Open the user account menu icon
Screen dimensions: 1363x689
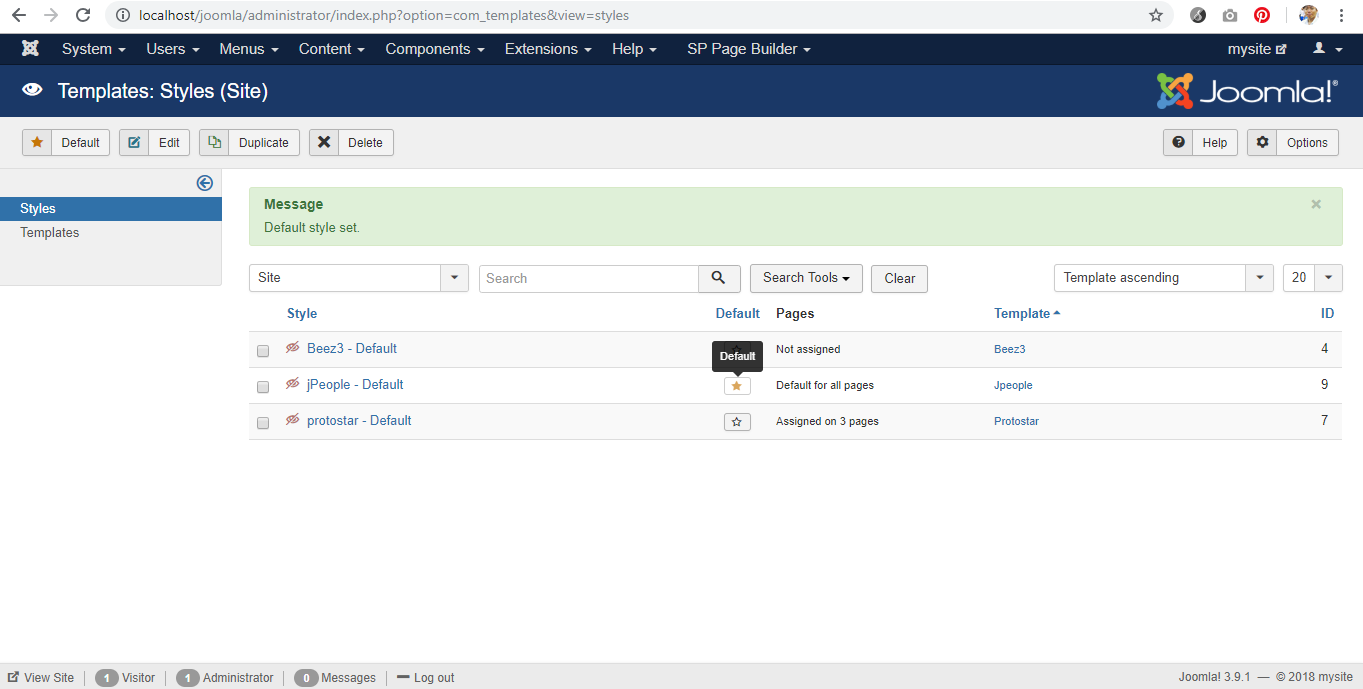(1327, 49)
